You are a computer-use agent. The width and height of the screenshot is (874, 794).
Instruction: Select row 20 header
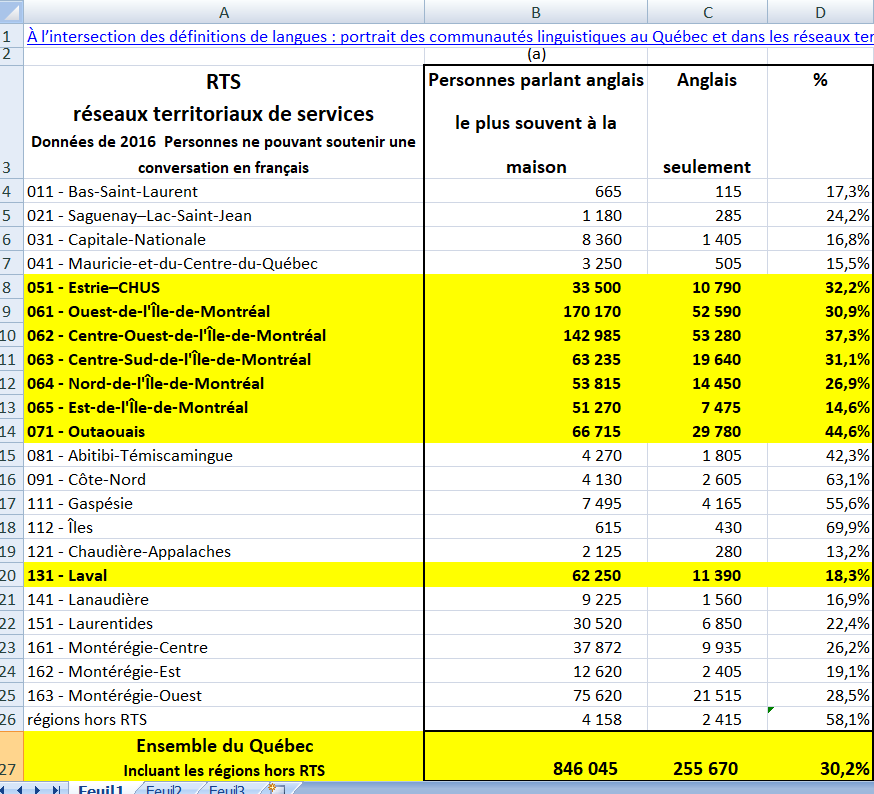pos(11,575)
